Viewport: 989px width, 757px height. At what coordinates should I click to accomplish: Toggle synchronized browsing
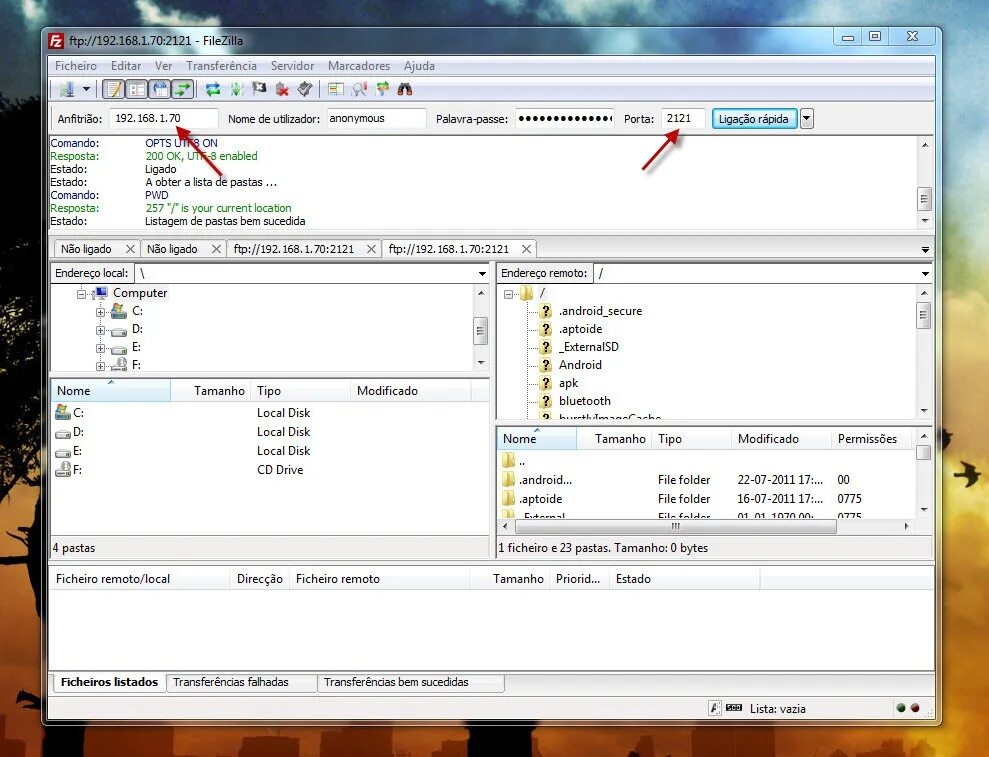pos(382,90)
